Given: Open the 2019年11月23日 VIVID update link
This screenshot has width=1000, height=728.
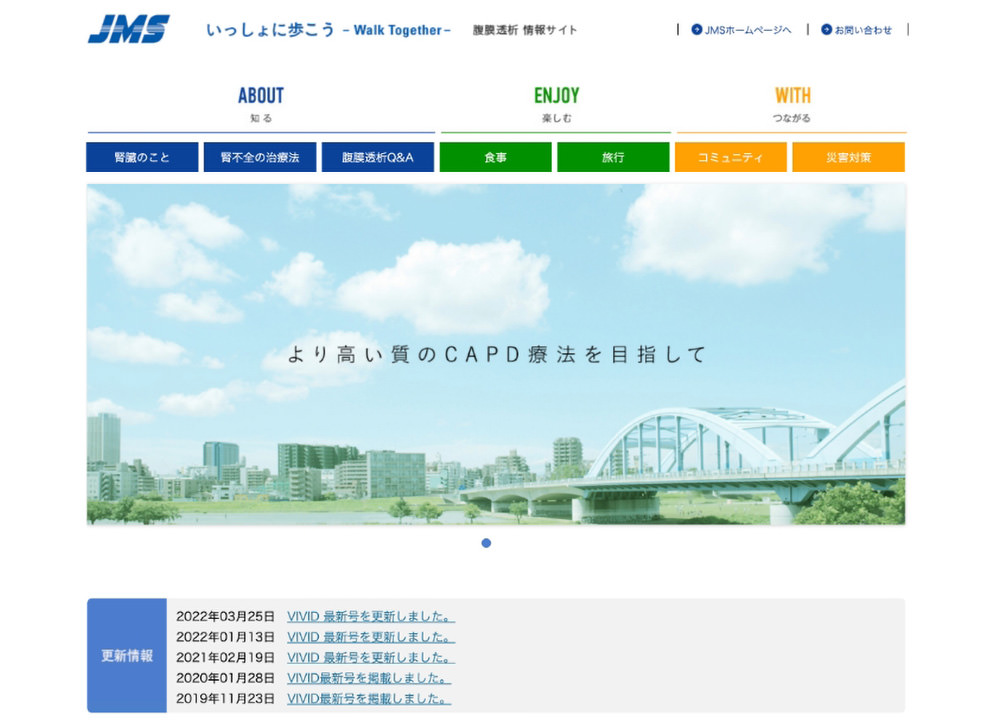Looking at the screenshot, I should (x=367, y=700).
